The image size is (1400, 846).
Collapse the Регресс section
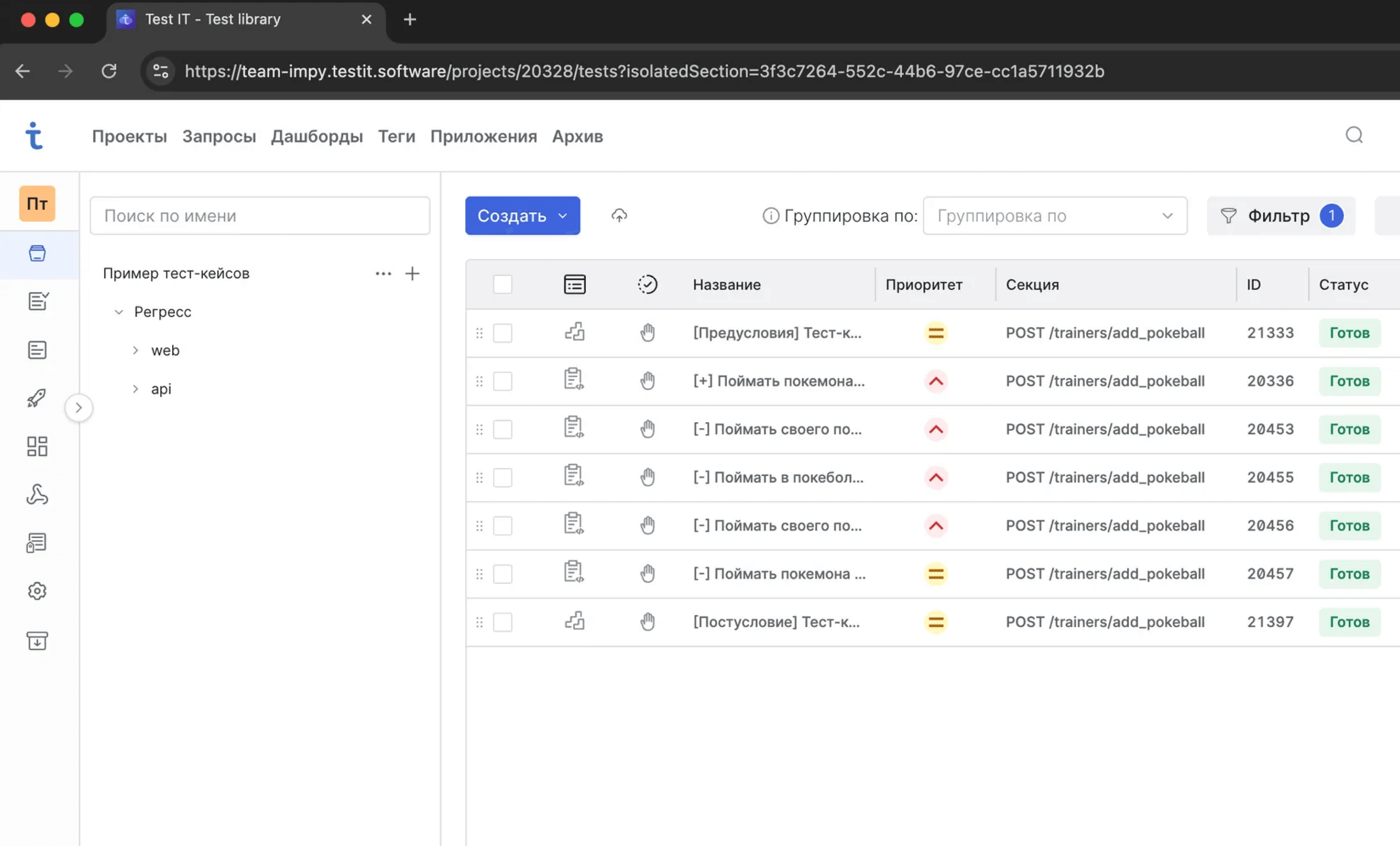[x=119, y=312]
